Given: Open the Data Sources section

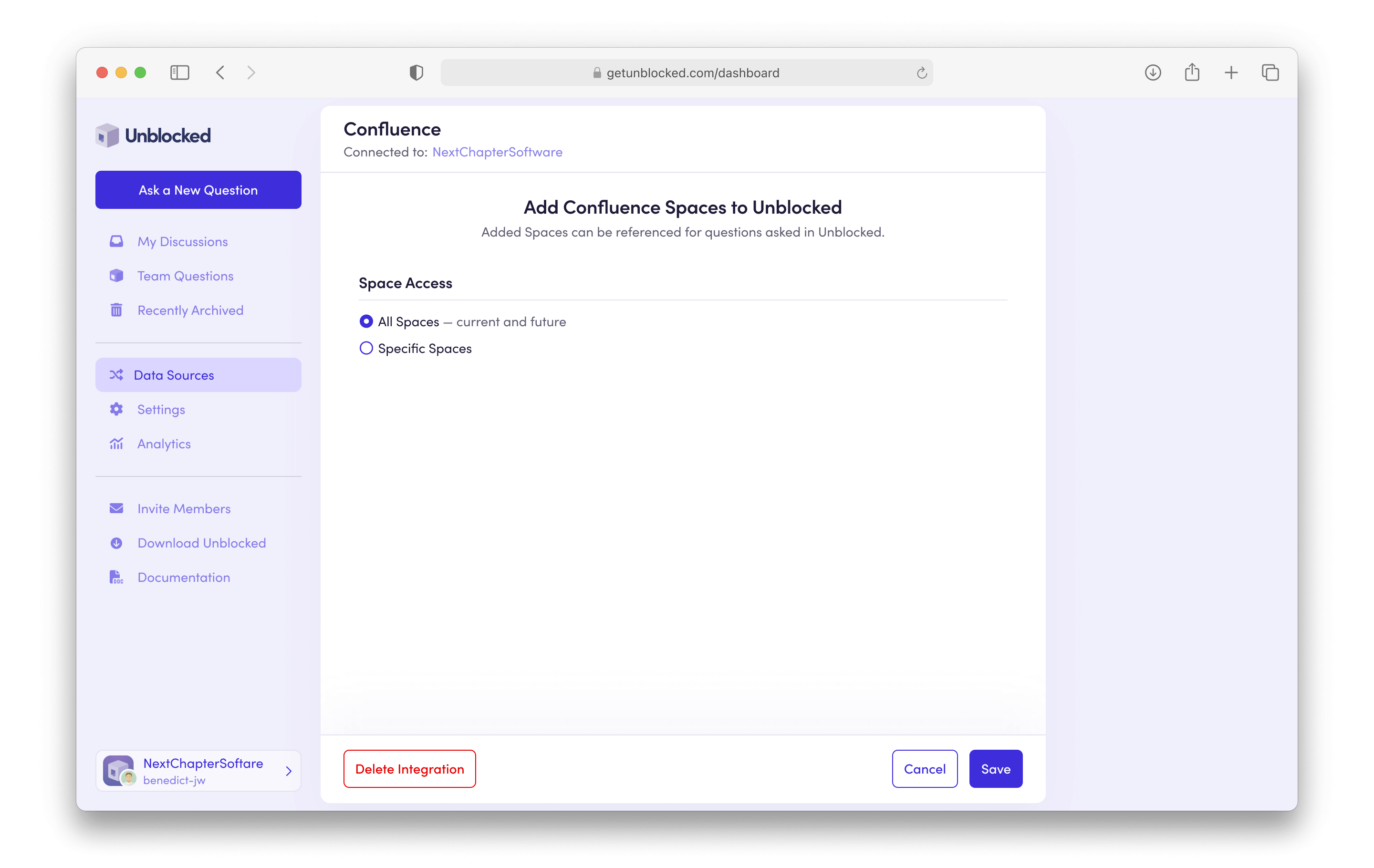Looking at the screenshot, I should pos(198,375).
